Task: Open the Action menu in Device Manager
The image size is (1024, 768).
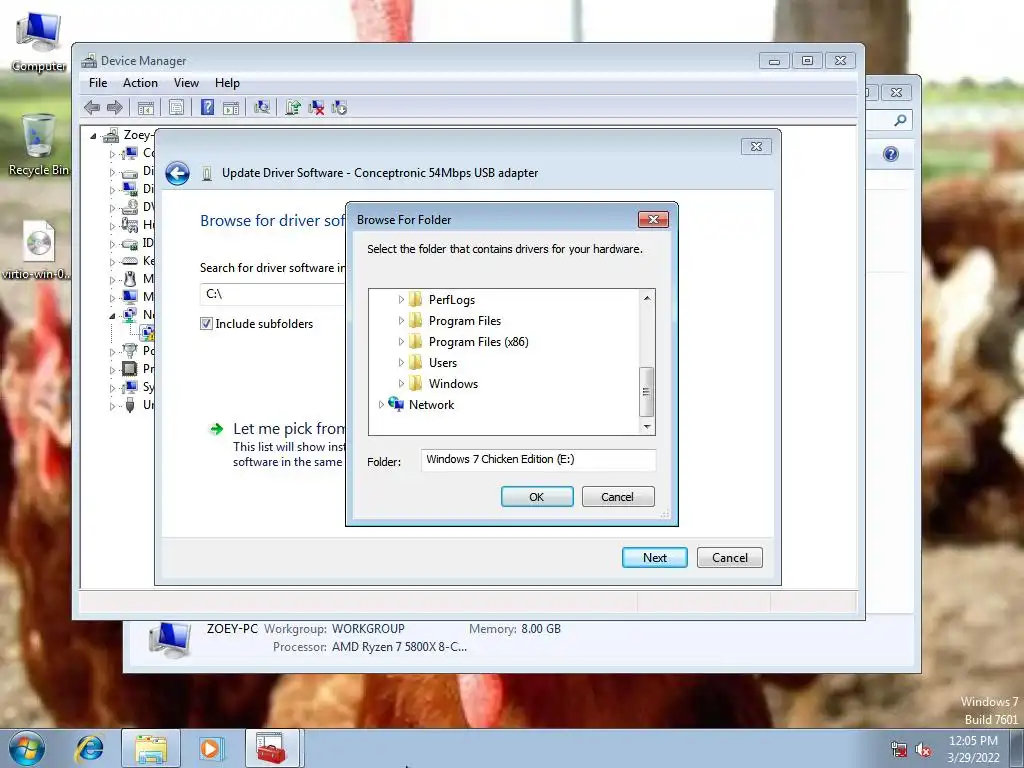Action: [140, 83]
